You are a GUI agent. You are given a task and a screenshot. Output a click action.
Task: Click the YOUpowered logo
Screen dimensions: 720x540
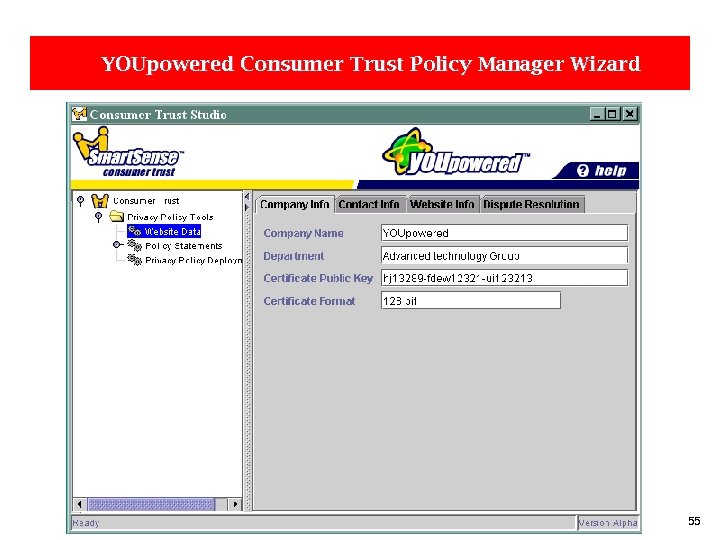pyautogui.click(x=455, y=153)
